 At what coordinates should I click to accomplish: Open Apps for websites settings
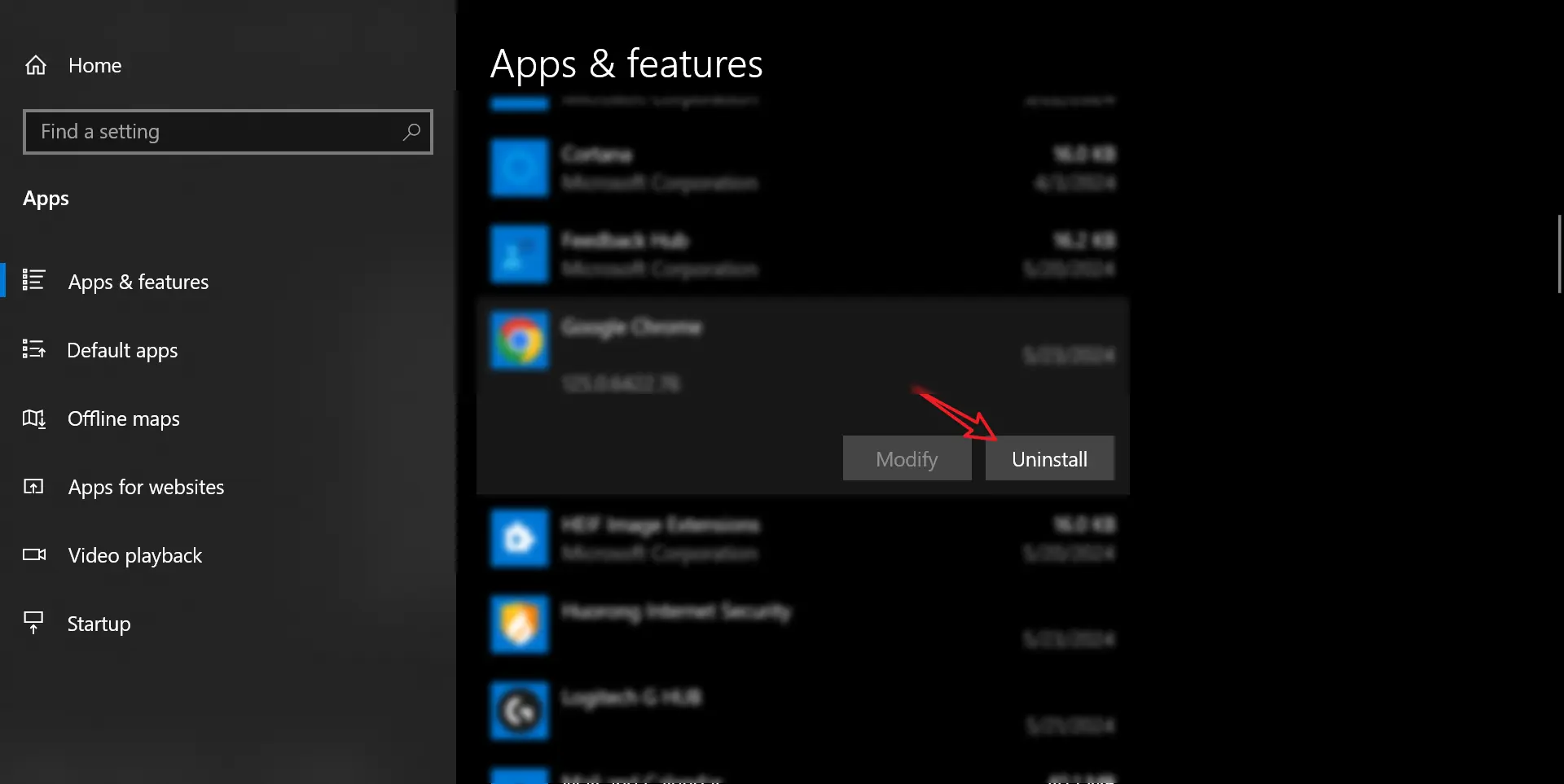tap(147, 487)
